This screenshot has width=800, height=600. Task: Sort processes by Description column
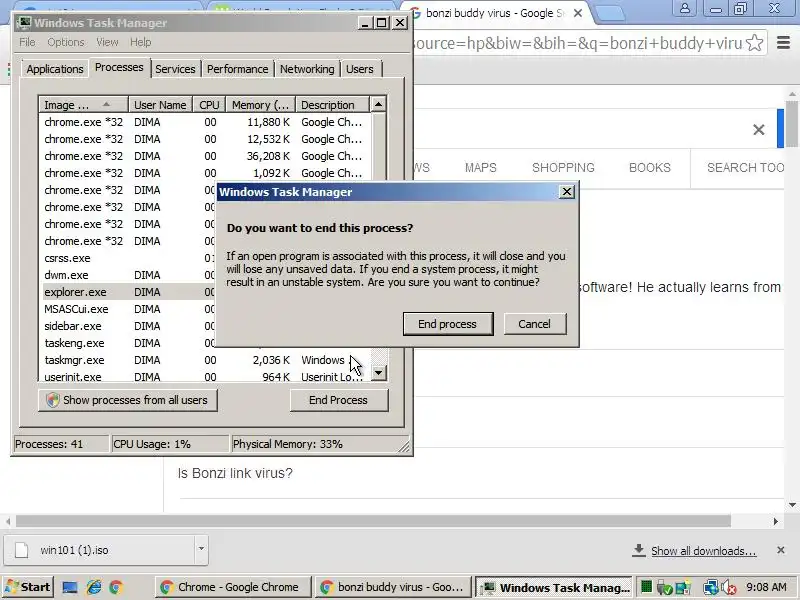click(x=332, y=105)
